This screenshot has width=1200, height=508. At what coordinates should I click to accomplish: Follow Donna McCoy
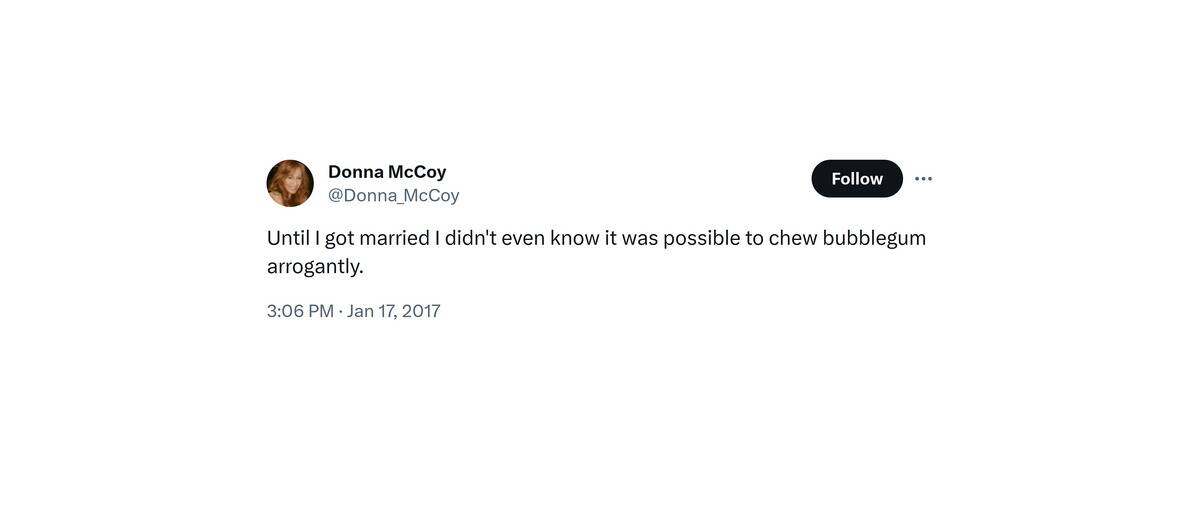pos(857,179)
